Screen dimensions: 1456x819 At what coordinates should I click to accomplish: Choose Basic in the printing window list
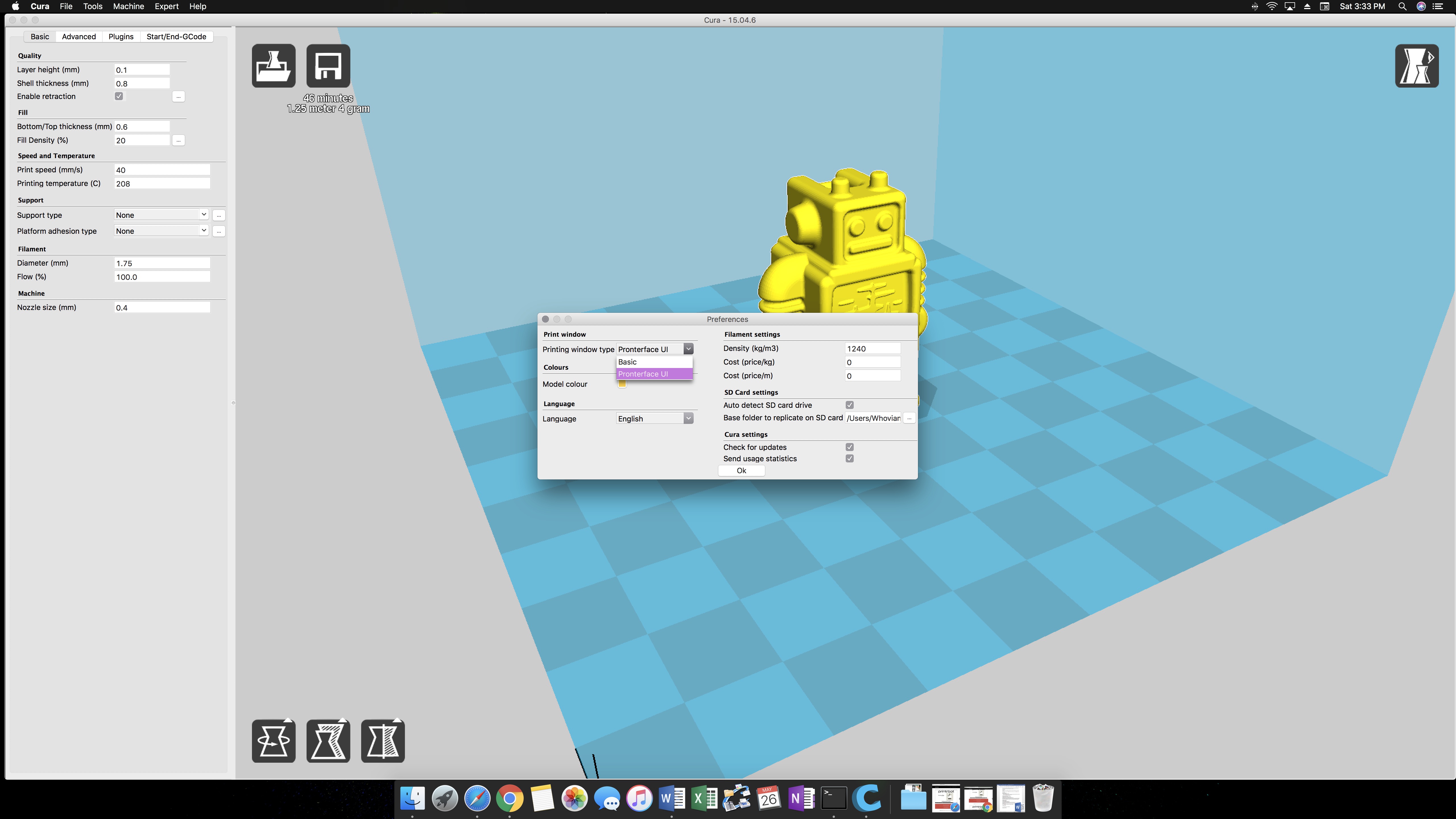tap(655, 362)
